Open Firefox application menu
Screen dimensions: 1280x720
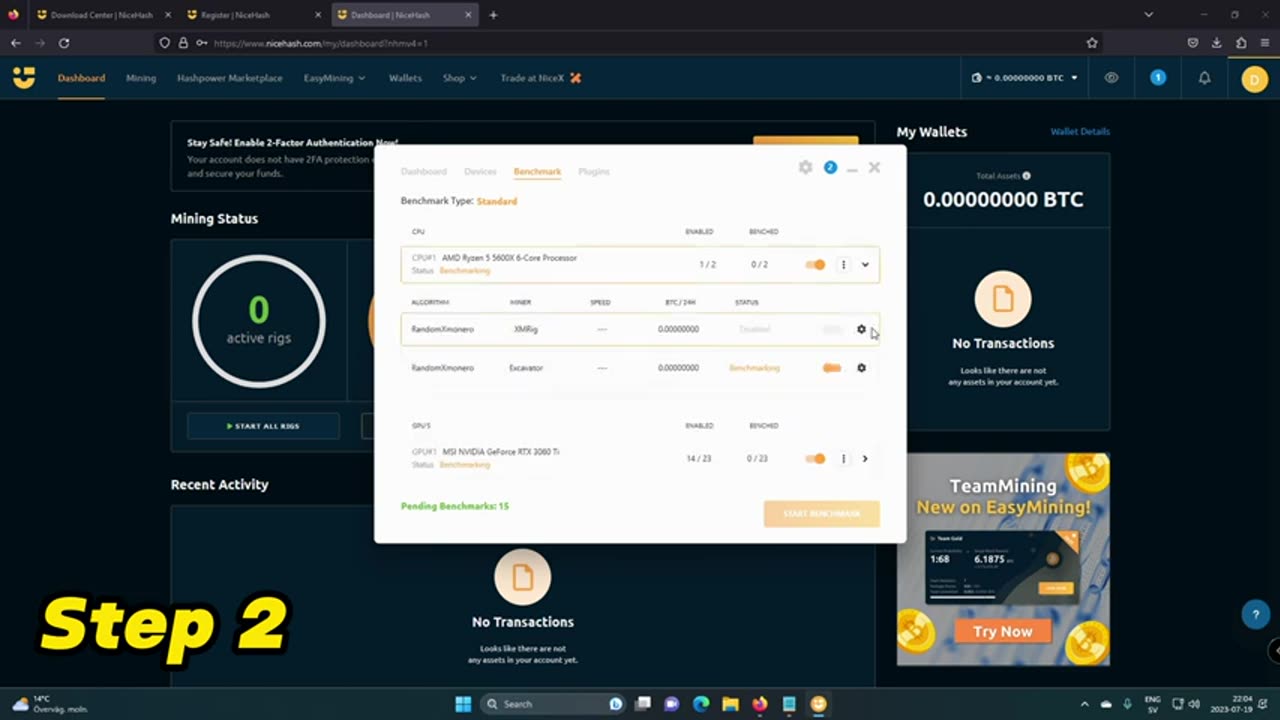coord(1265,43)
